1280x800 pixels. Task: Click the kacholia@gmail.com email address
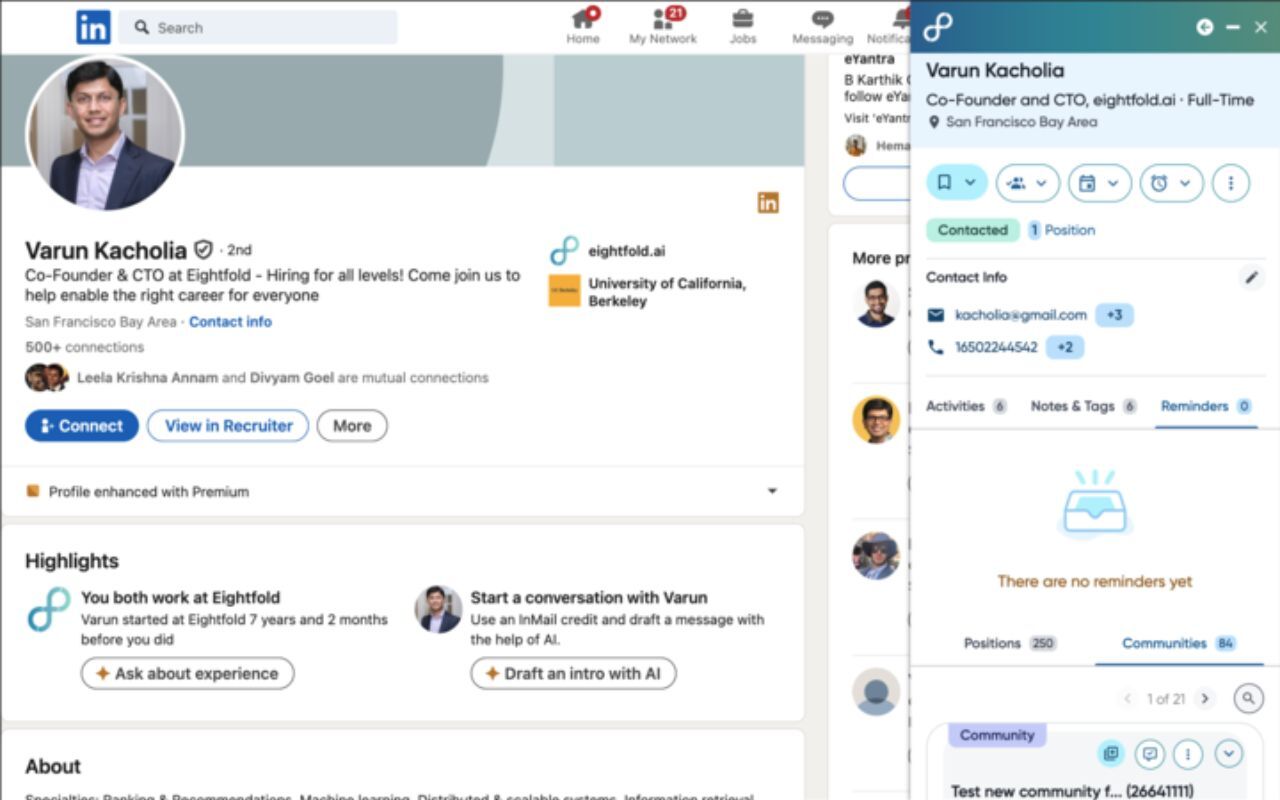point(1021,315)
